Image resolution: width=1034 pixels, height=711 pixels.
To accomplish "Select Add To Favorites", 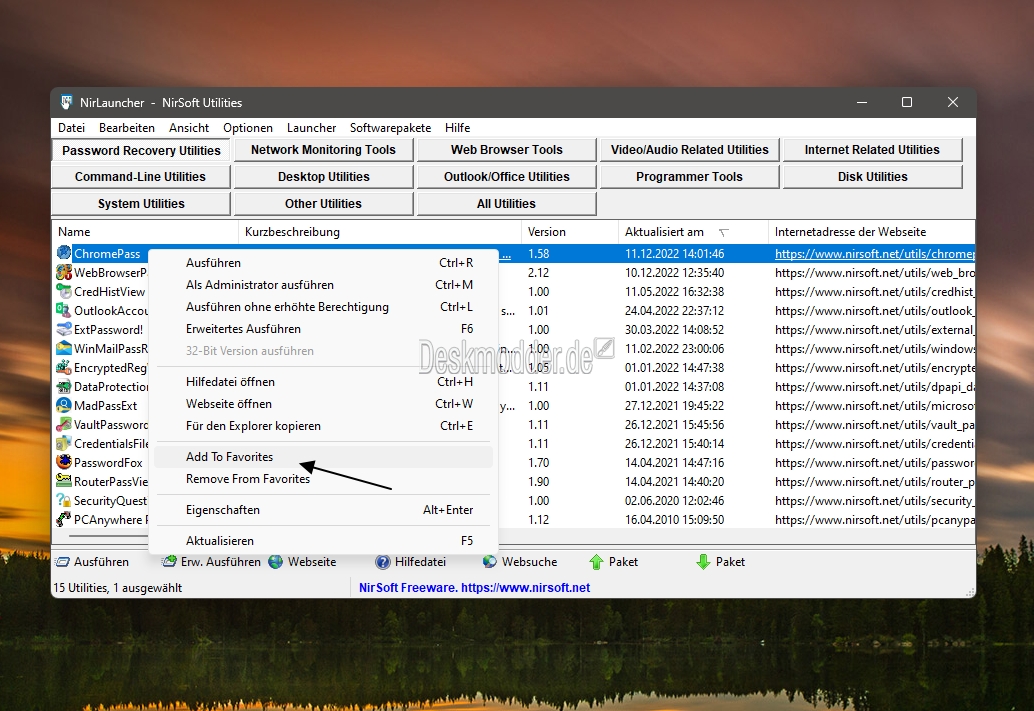I will click(x=323, y=457).
